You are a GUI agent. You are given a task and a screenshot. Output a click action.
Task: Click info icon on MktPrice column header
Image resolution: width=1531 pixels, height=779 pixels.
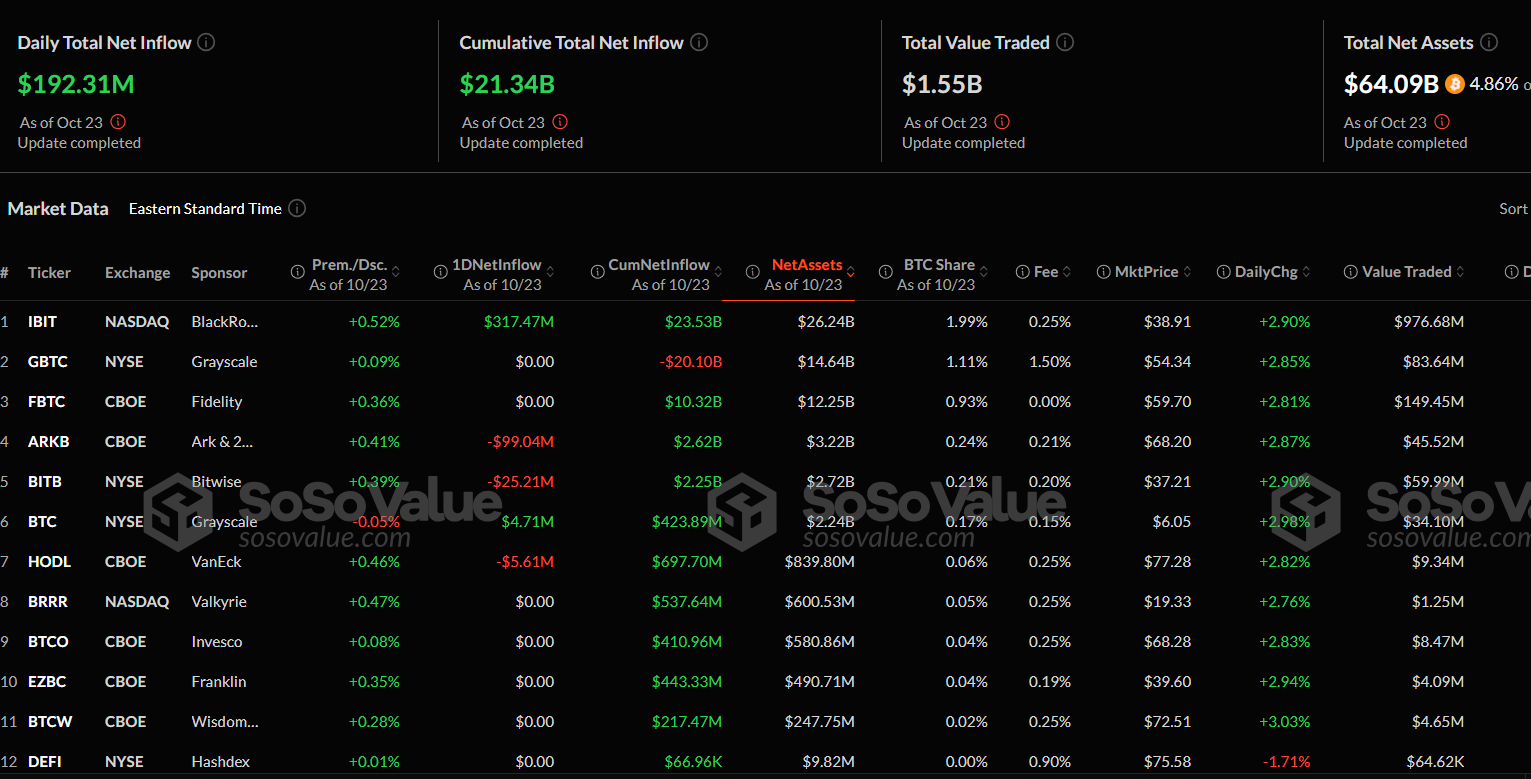[x=1104, y=272]
